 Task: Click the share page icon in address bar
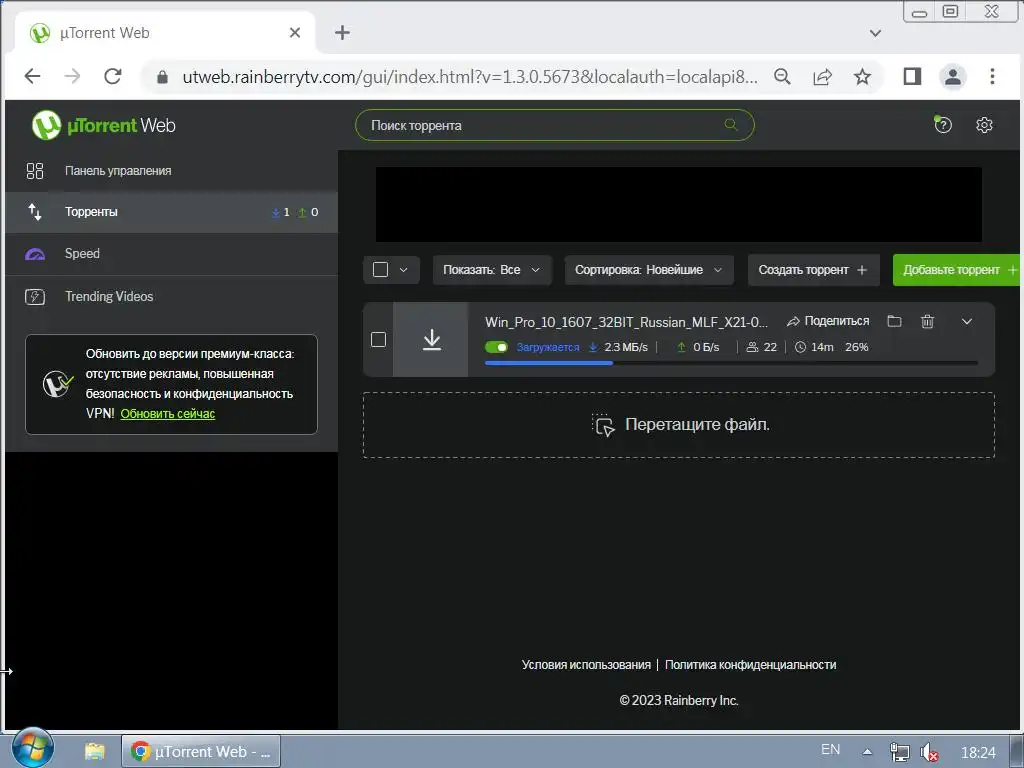[822, 76]
